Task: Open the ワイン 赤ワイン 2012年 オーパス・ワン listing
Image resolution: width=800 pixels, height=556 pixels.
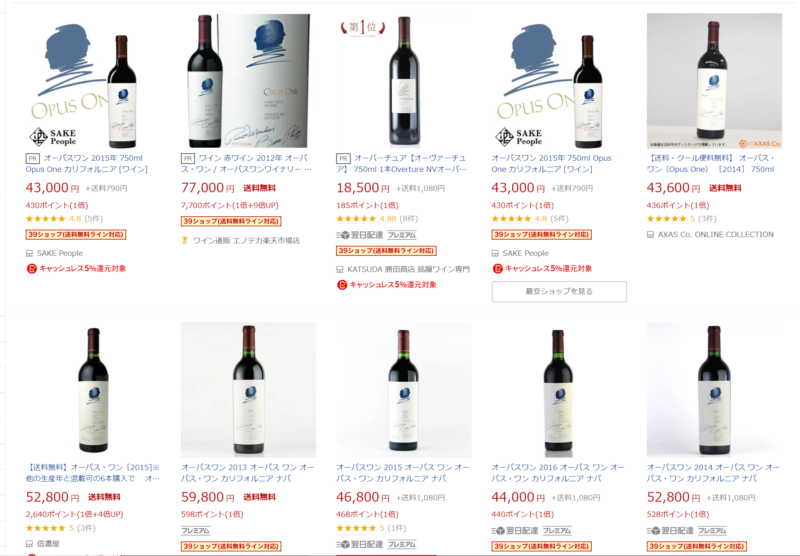Action: pyautogui.click(x=247, y=164)
